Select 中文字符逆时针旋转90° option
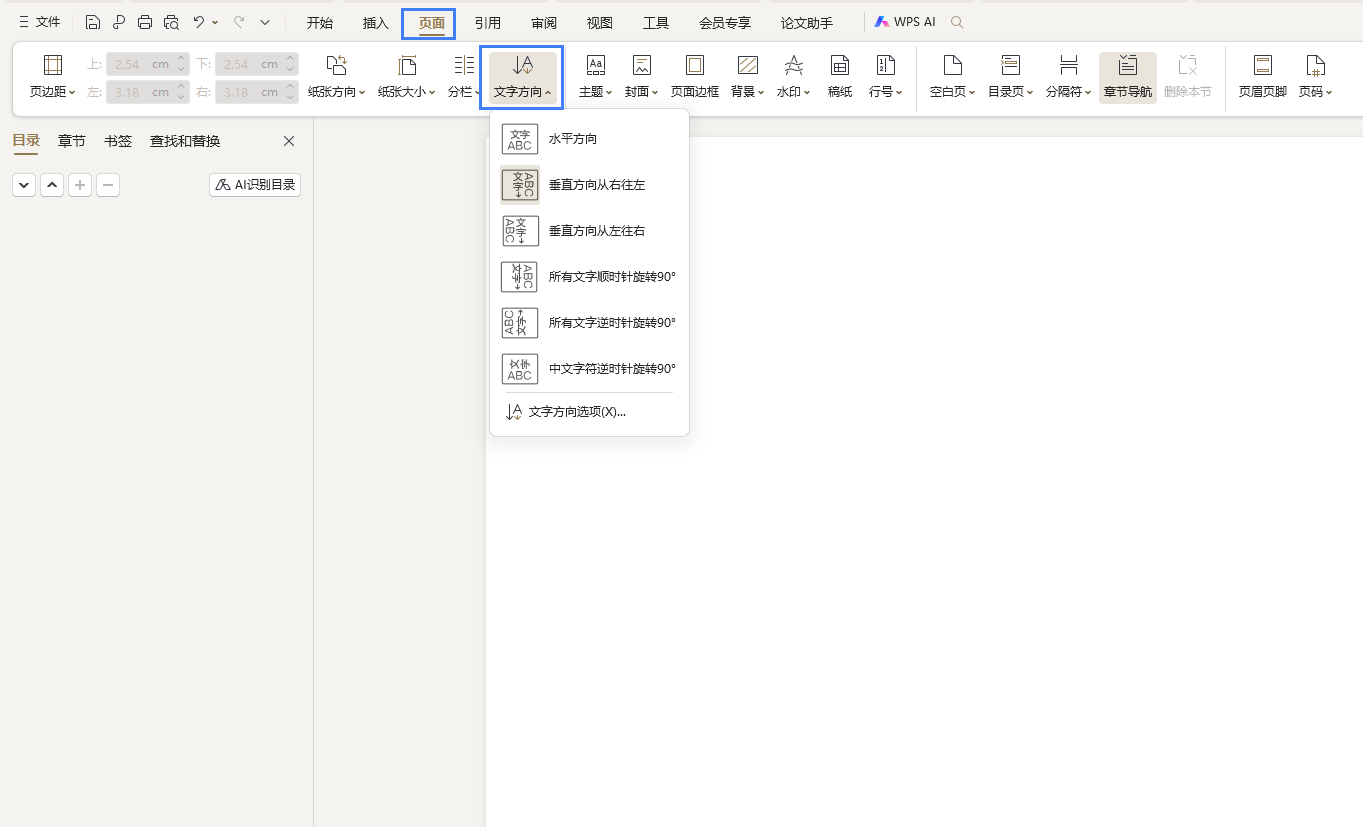Viewport: 1363px width, 827px height. coord(589,369)
